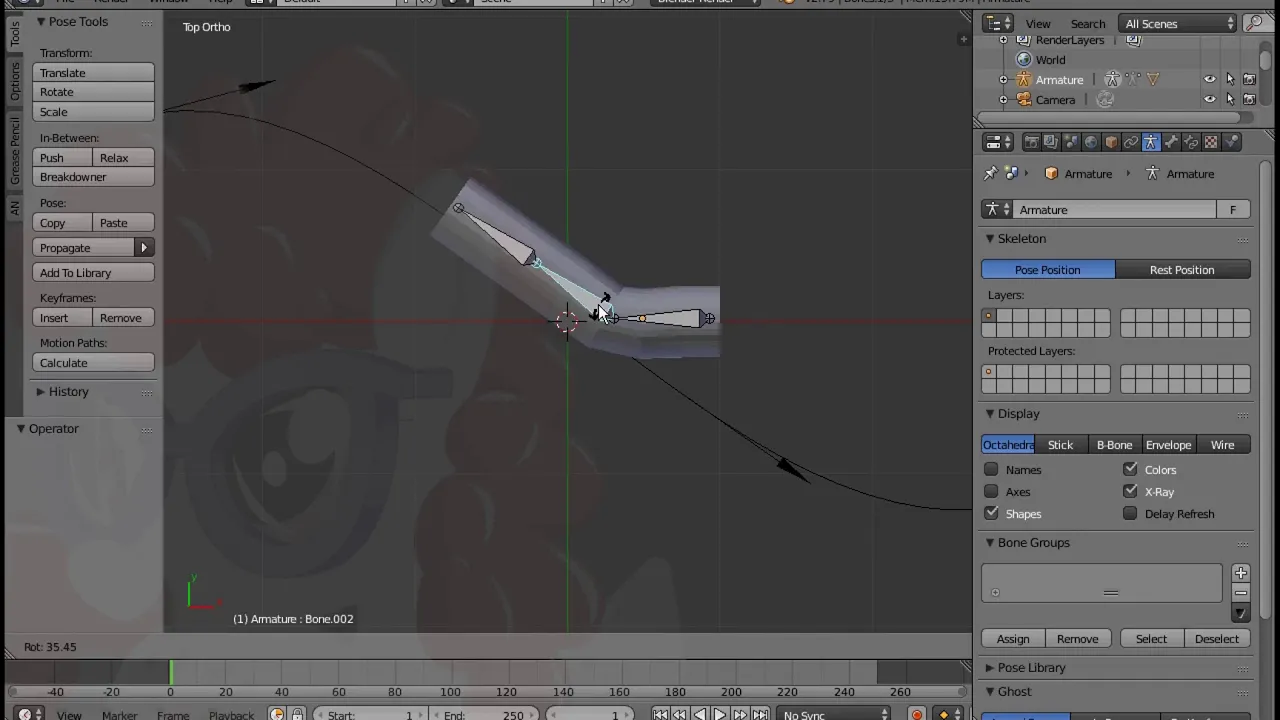Expand the RenderLayers tree item
The width and height of the screenshot is (1280, 720).
tap(1003, 40)
